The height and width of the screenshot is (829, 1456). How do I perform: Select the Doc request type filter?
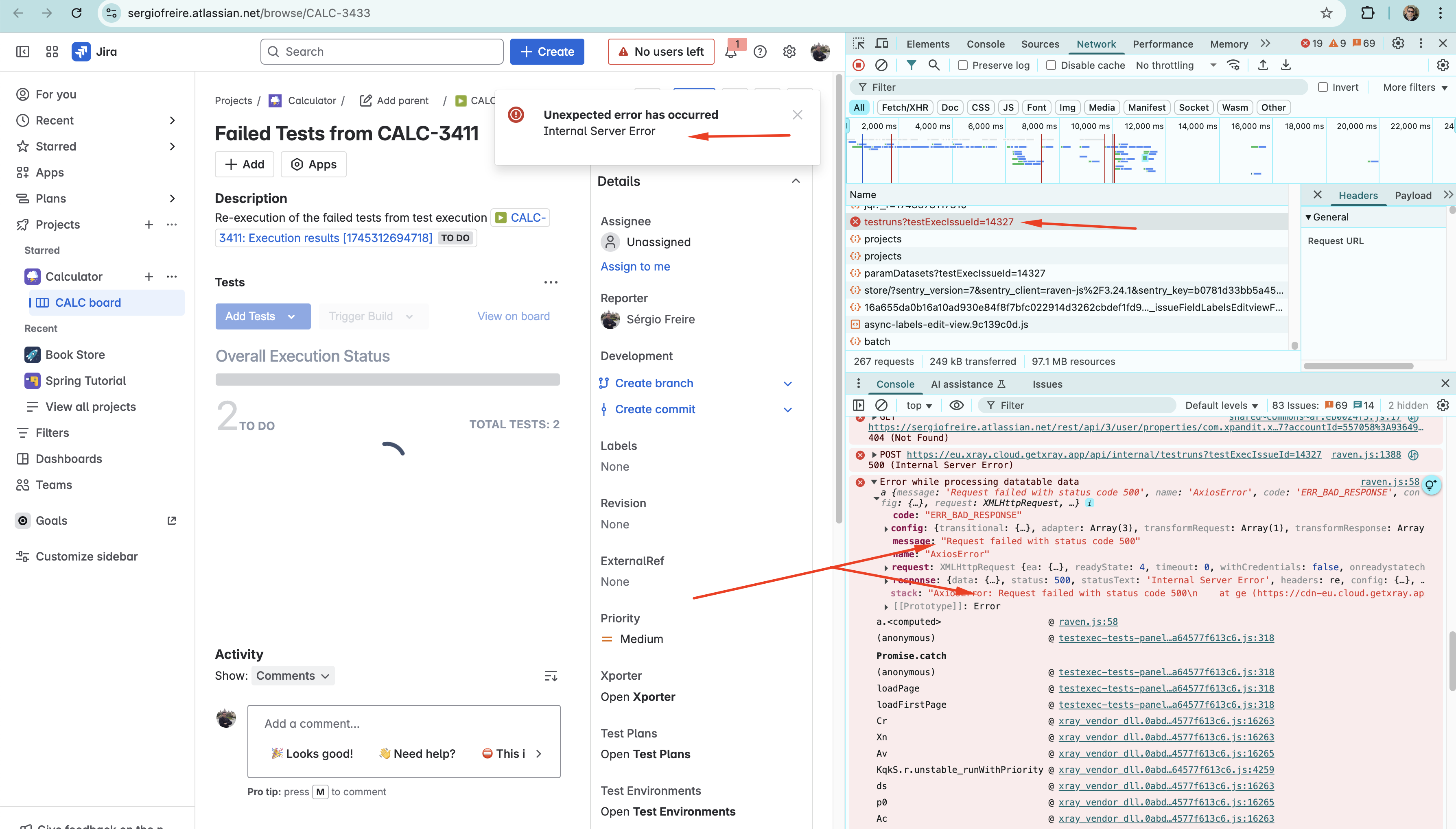coord(949,108)
